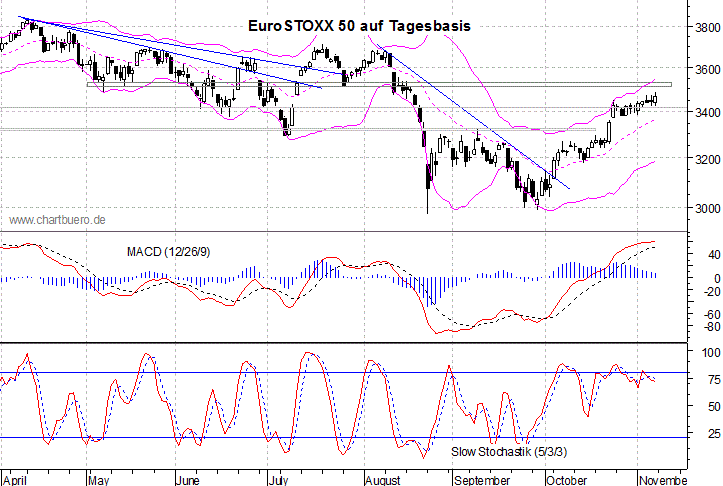Select the October marker on the time axis
The height and width of the screenshot is (486, 723).
point(569,478)
